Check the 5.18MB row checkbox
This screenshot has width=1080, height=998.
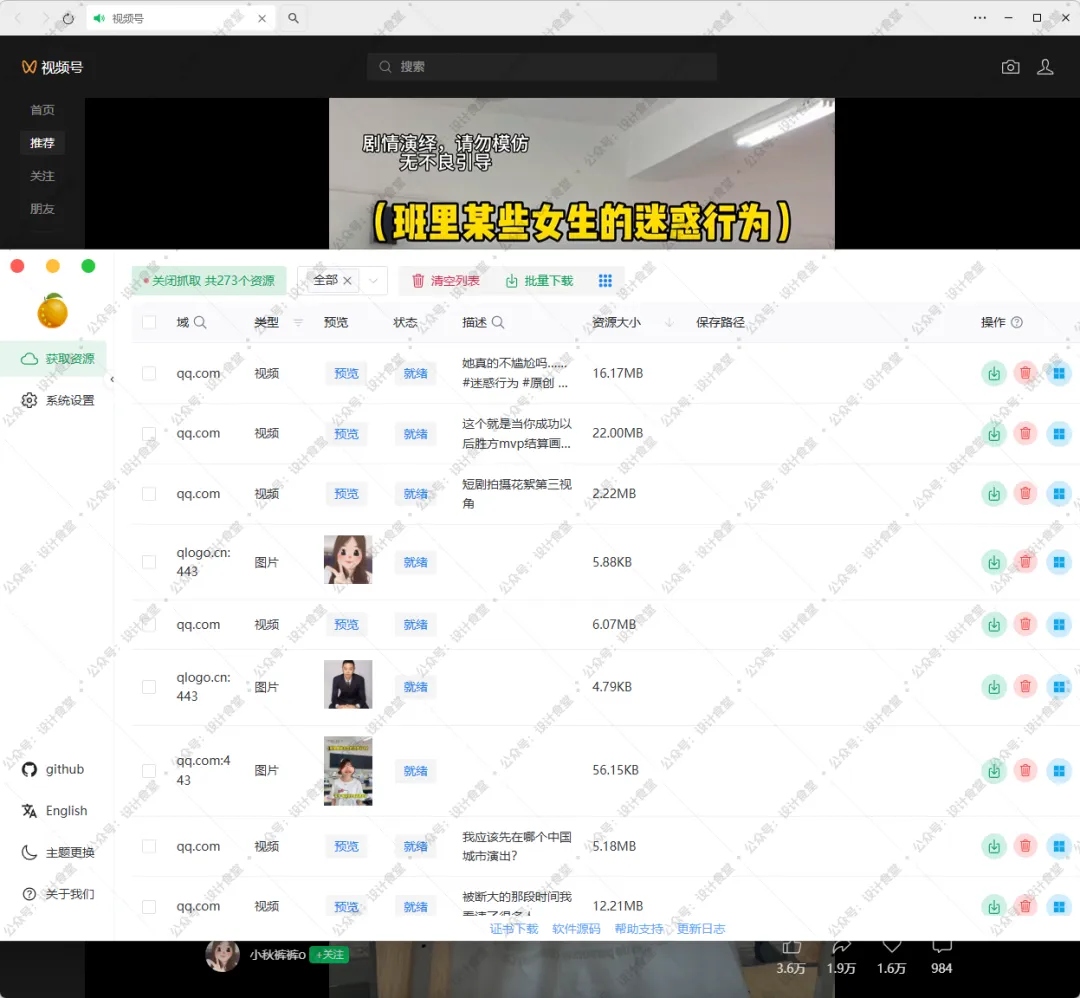point(149,846)
